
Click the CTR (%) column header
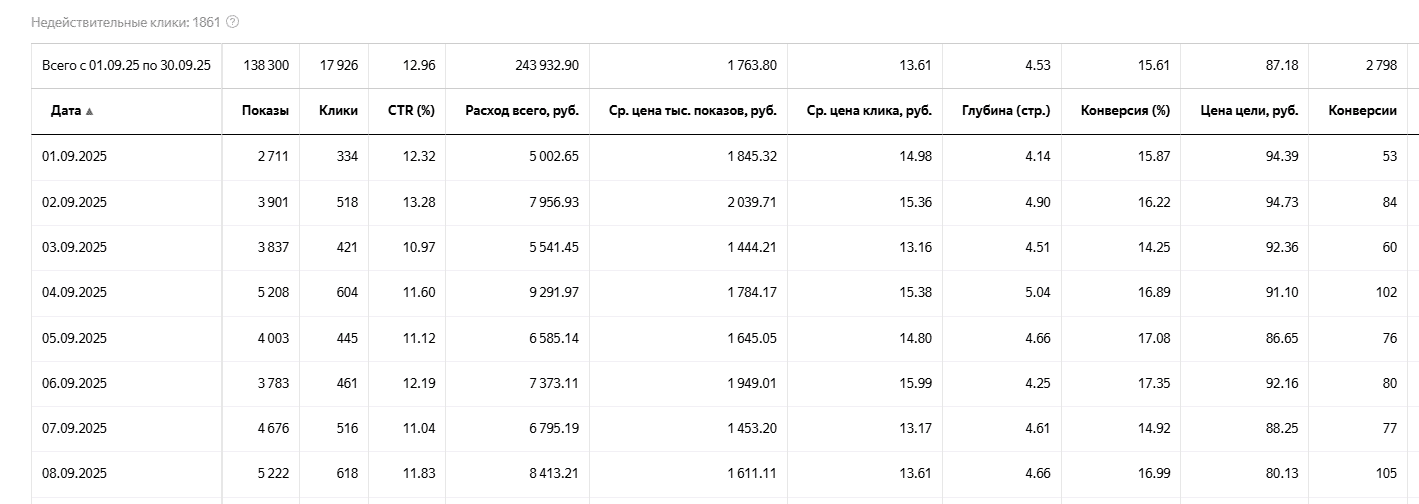point(411,111)
